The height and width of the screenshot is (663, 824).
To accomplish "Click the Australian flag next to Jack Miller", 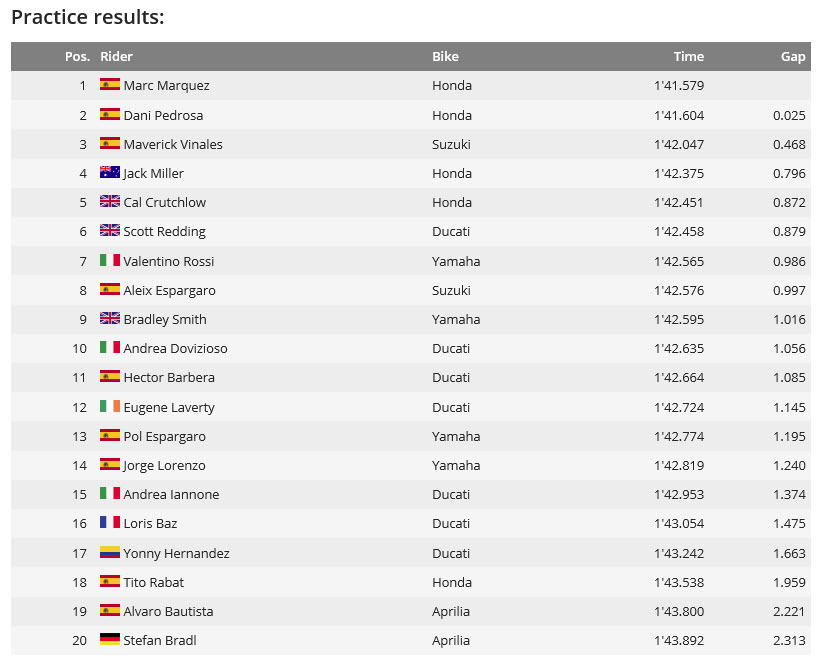I will pyautogui.click(x=110, y=173).
